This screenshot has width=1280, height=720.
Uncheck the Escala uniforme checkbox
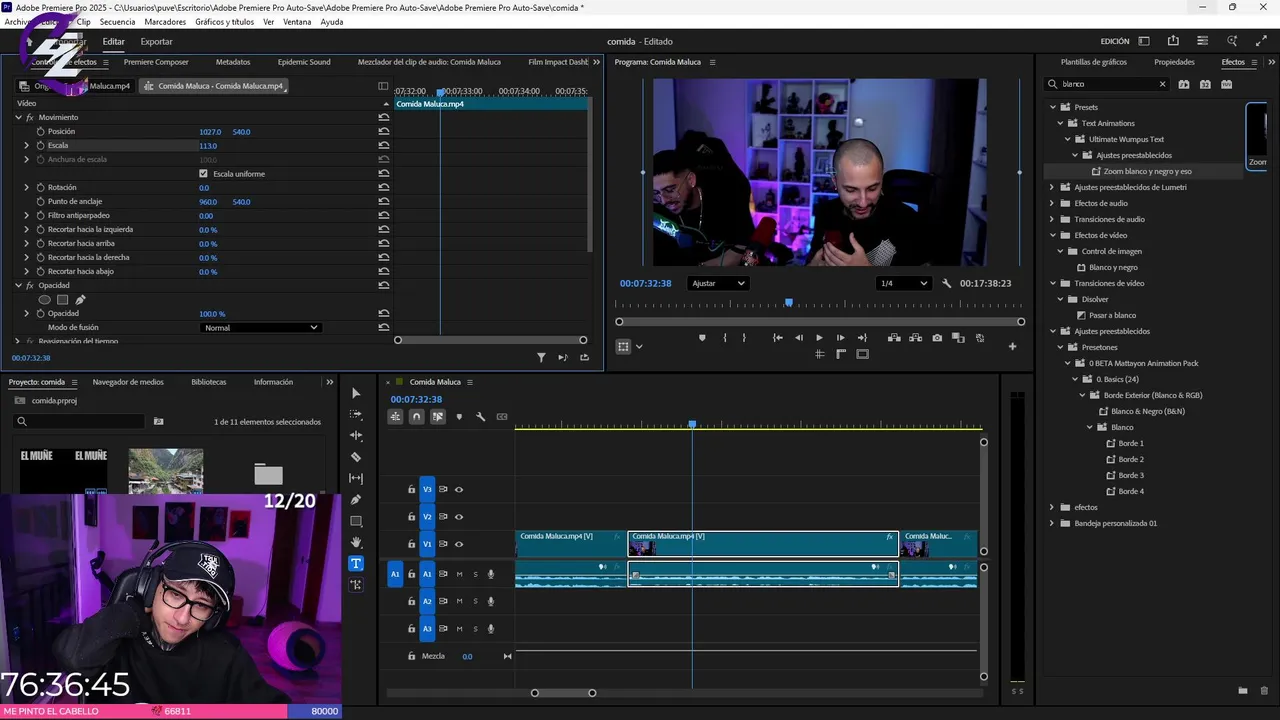pos(204,174)
